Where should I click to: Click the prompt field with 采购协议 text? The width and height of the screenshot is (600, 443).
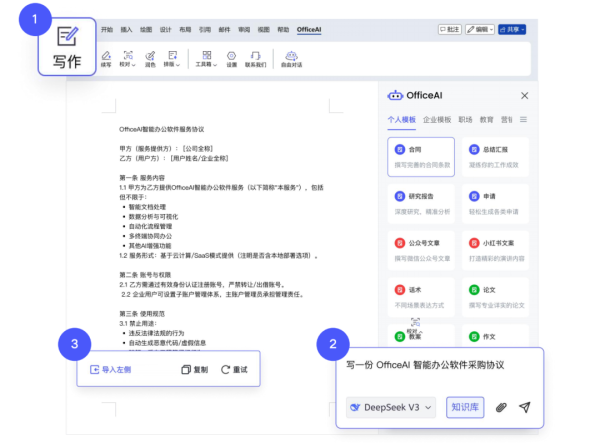(x=425, y=365)
